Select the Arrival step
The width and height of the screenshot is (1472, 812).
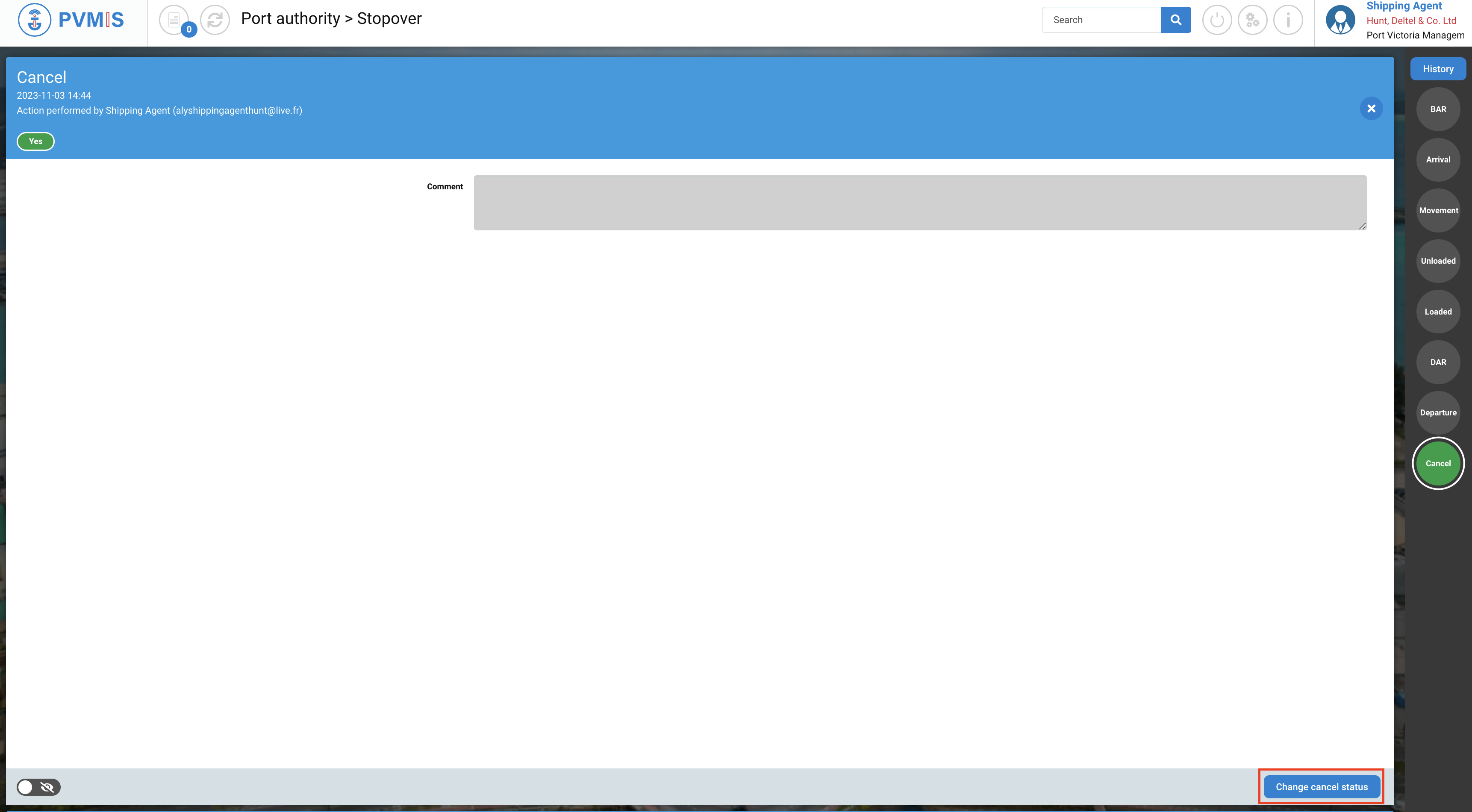[x=1438, y=160]
